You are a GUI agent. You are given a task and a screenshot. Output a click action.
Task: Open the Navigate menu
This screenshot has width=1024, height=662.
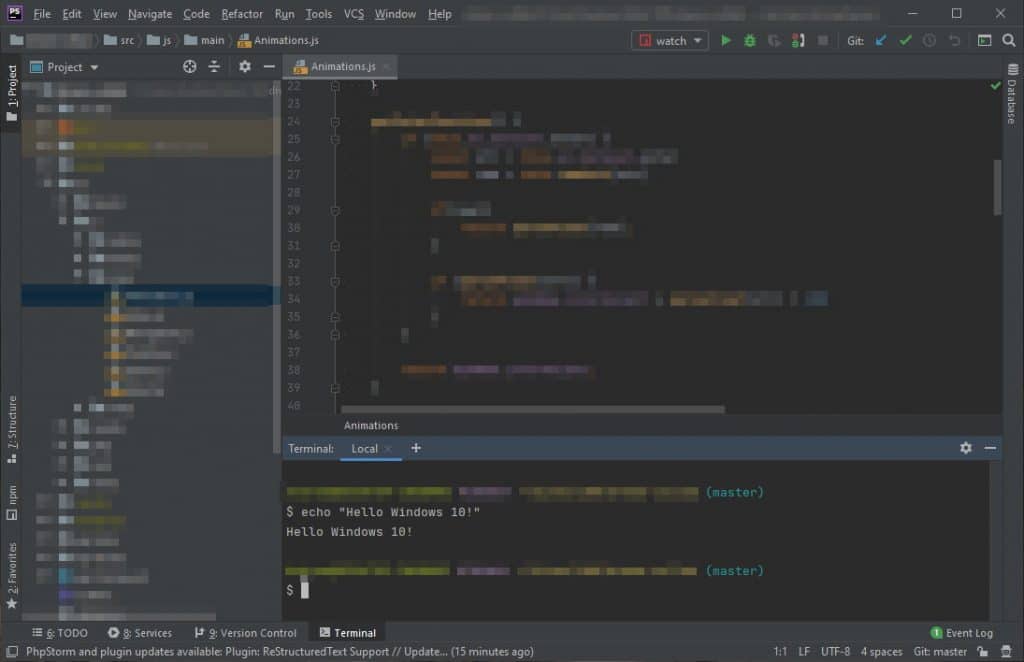pos(150,14)
